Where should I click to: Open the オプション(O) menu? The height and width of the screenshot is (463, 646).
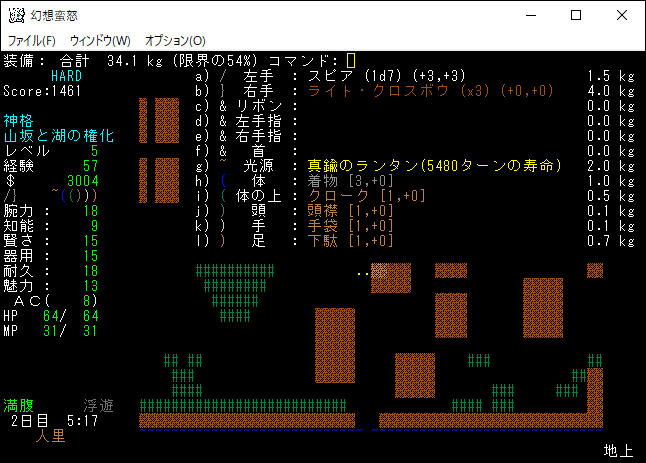pyautogui.click(x=175, y=40)
